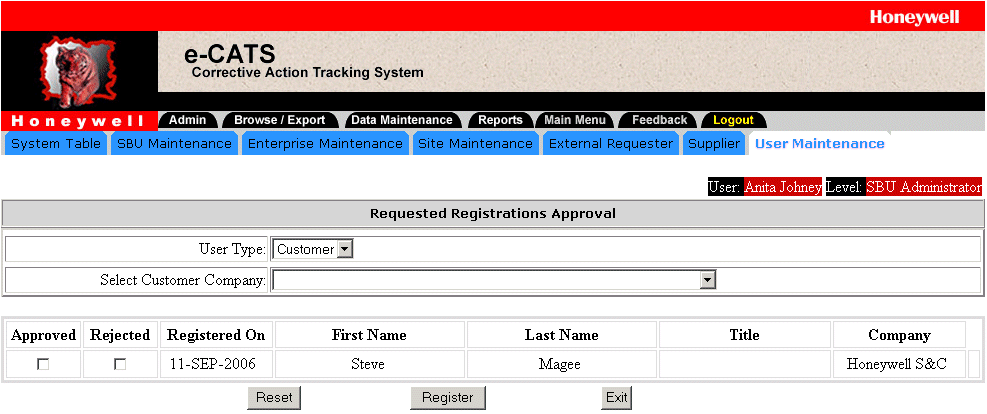Viewport: 987px width, 414px height.
Task: Open the Feedback menu tab
Action: pyautogui.click(x=659, y=120)
